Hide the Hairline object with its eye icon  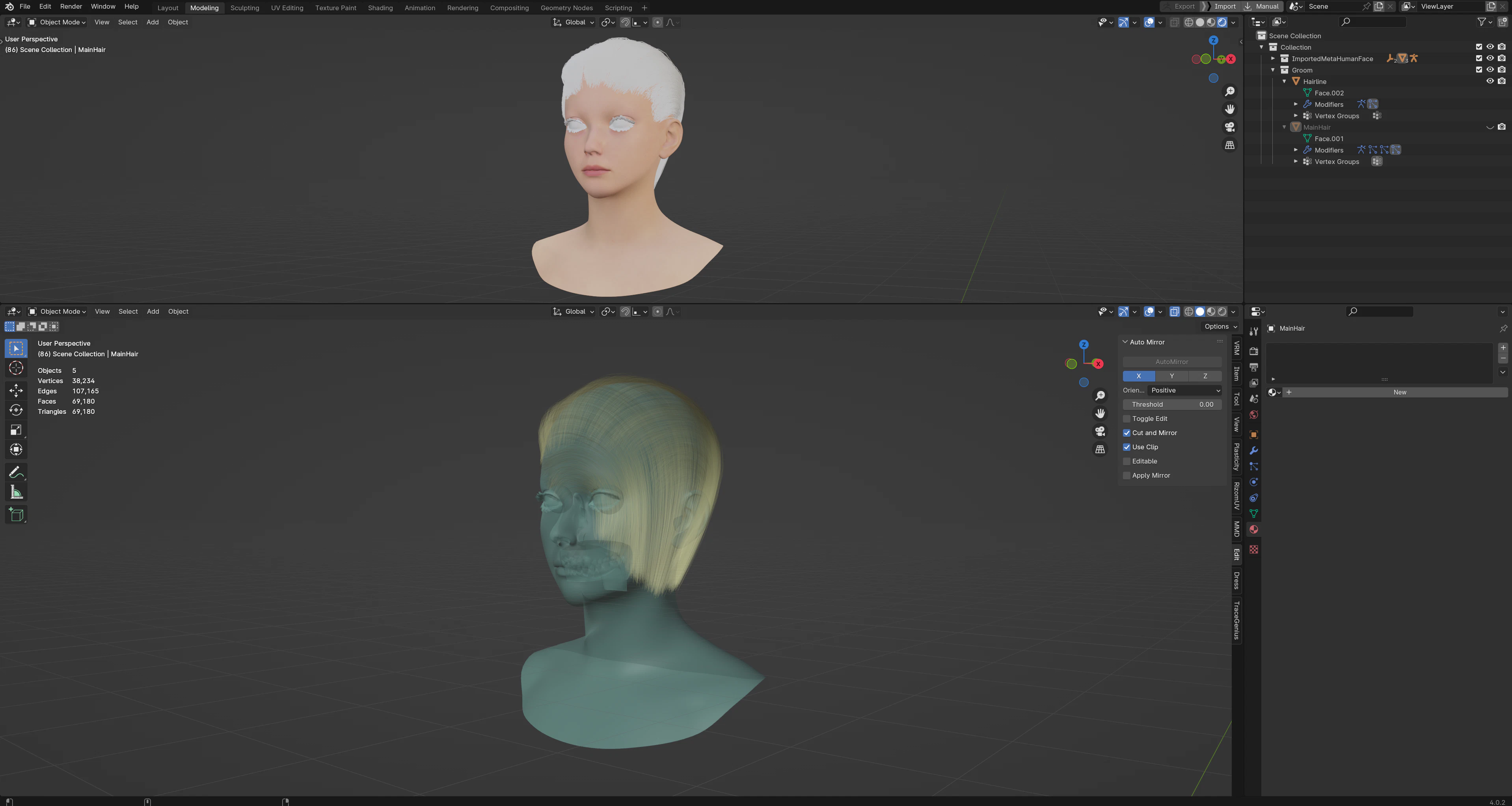pos(1490,82)
